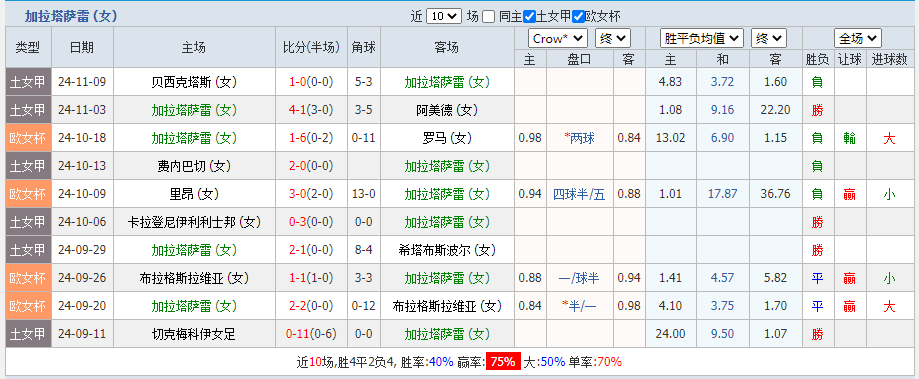This screenshot has width=919, height=379.
Task: Click the 盘口 sub-header
Action: 580,59
